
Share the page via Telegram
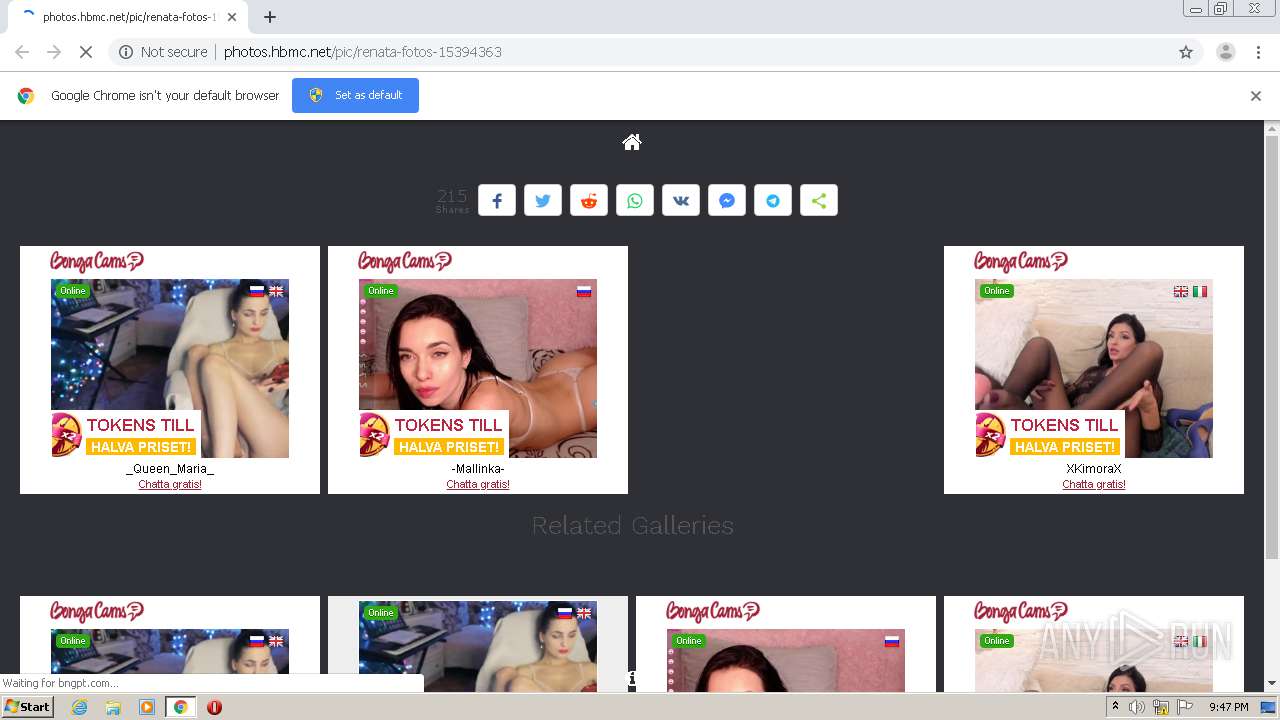(773, 200)
